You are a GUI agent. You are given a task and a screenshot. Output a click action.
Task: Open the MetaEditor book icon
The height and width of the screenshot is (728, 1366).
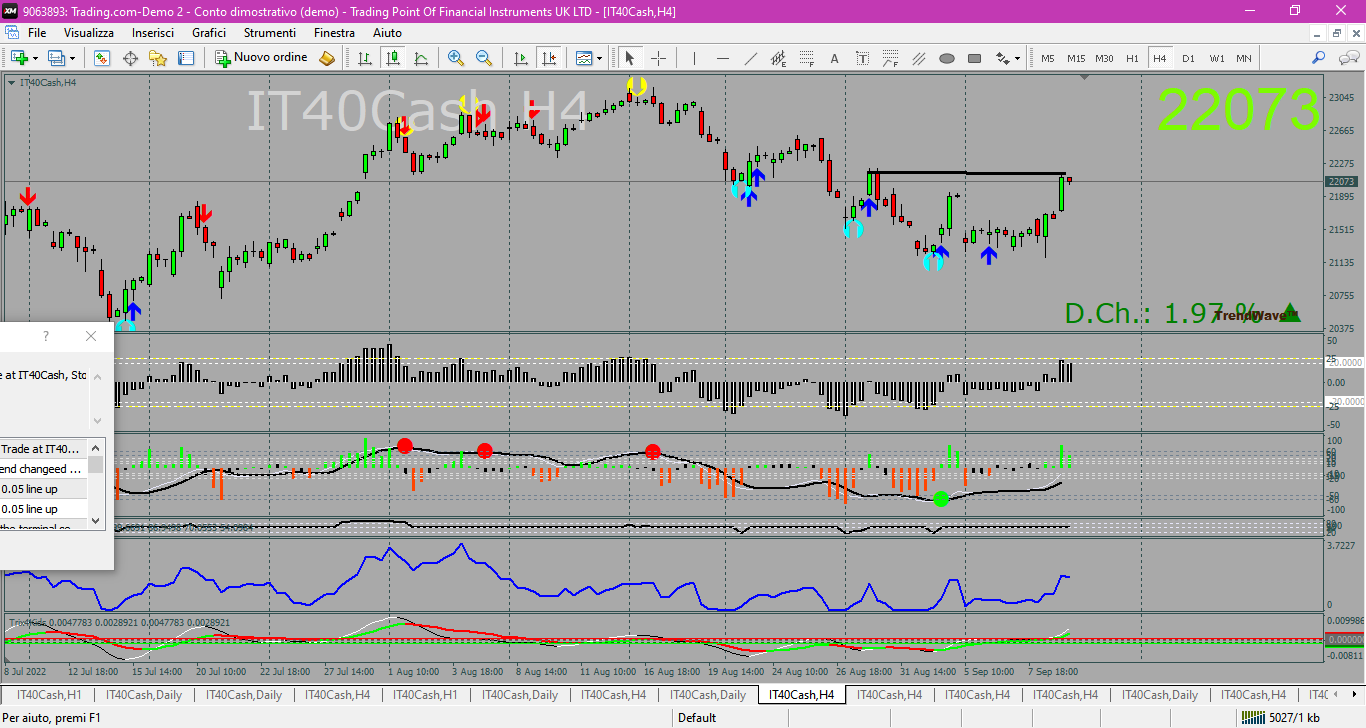pyautogui.click(x=328, y=58)
